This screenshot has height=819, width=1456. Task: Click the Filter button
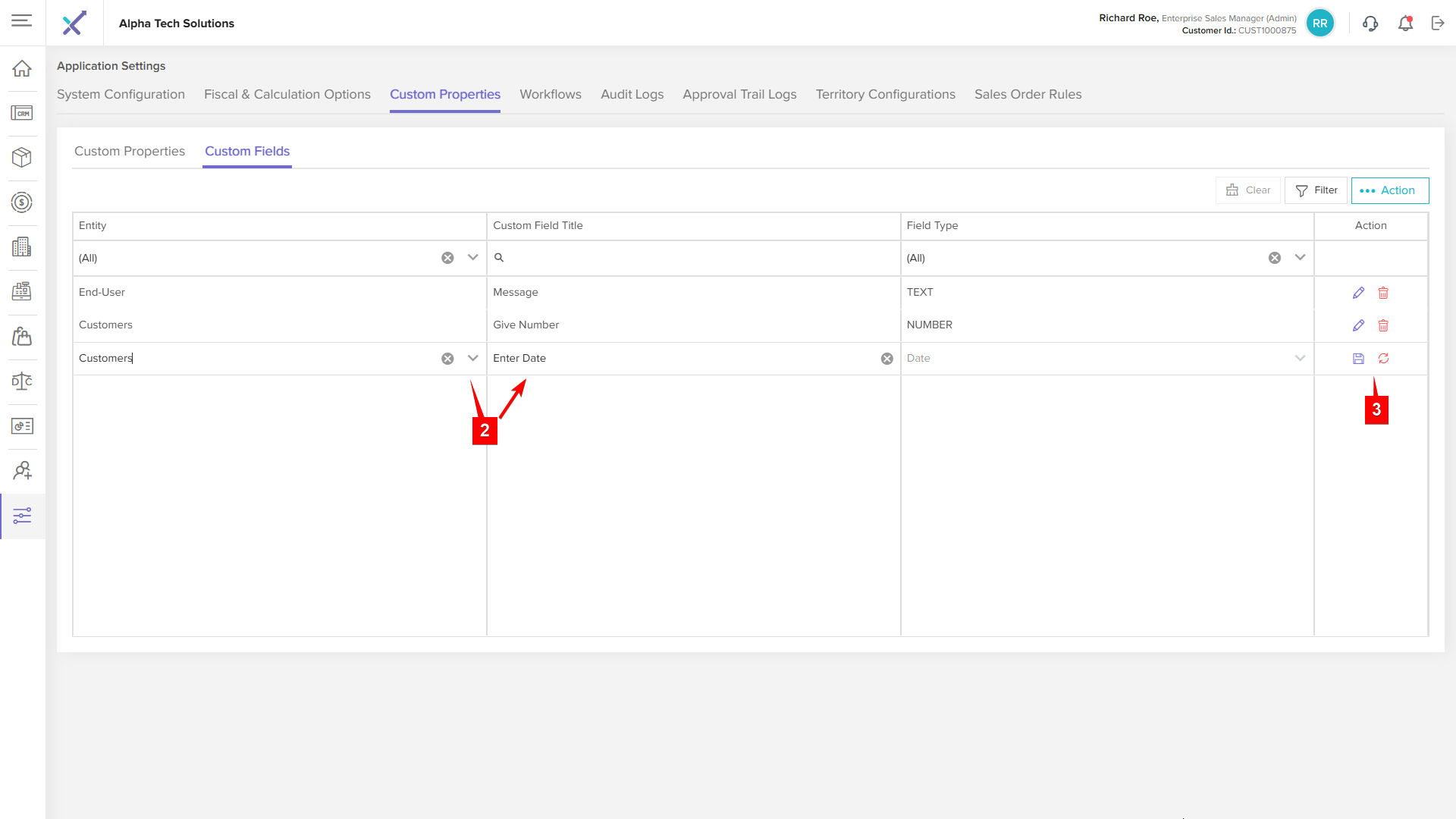[x=1316, y=190]
